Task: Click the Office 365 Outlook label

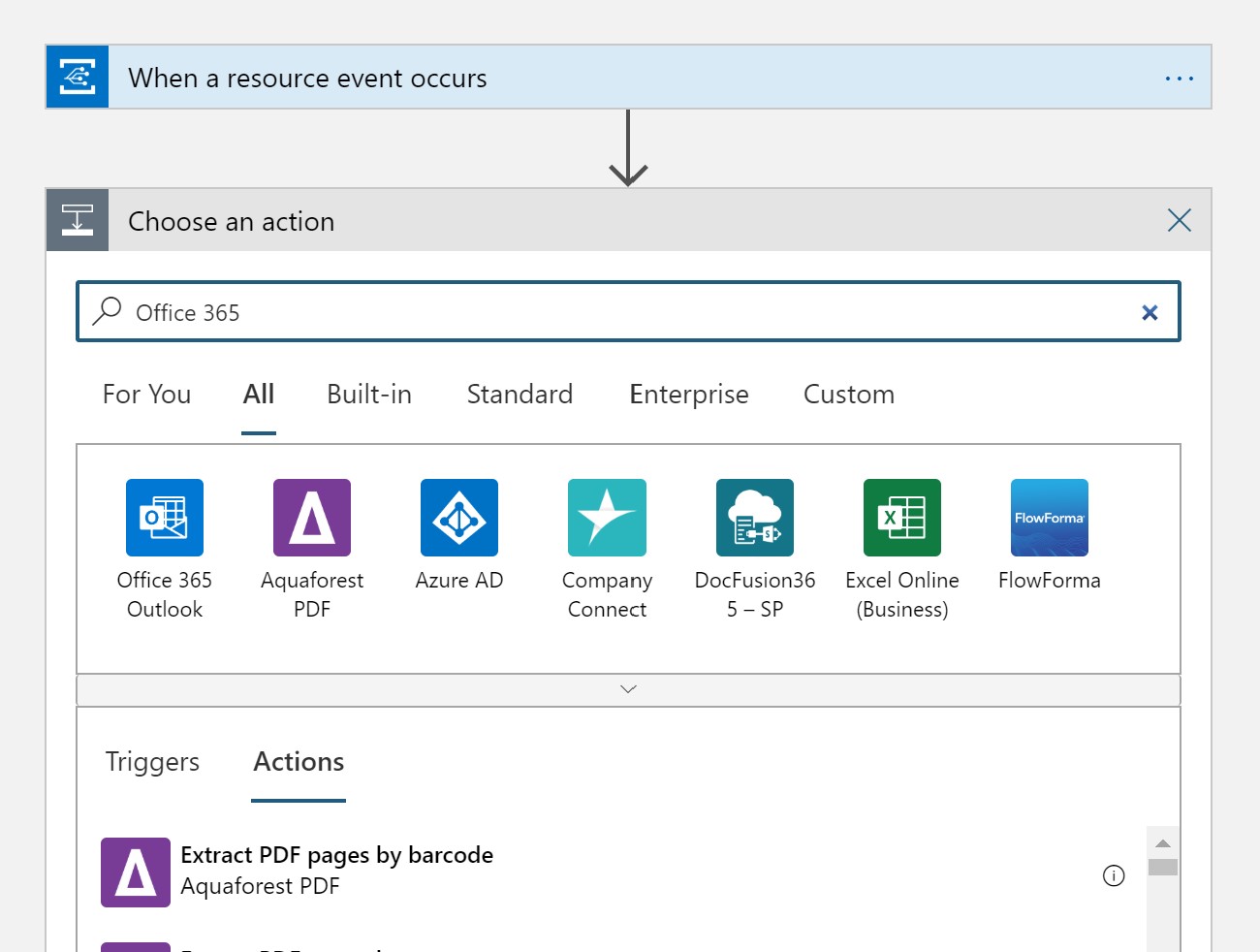Action: coord(165,594)
